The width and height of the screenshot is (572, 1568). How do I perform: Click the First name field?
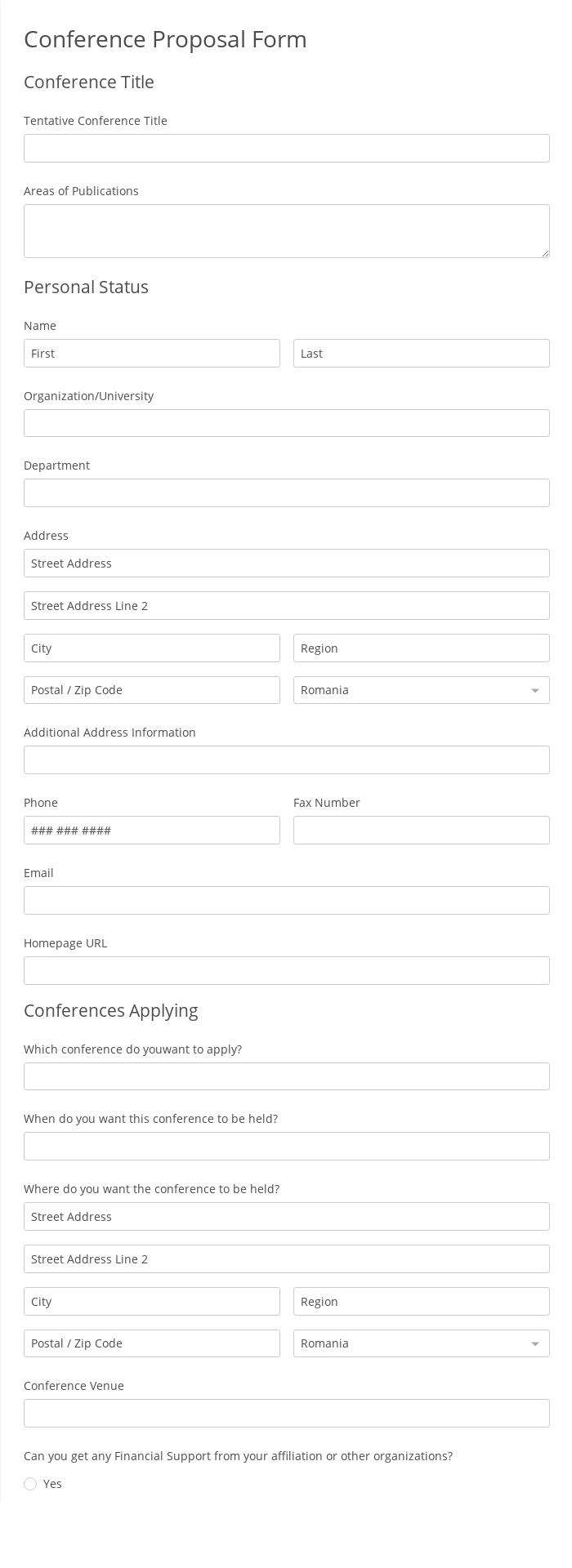151,353
